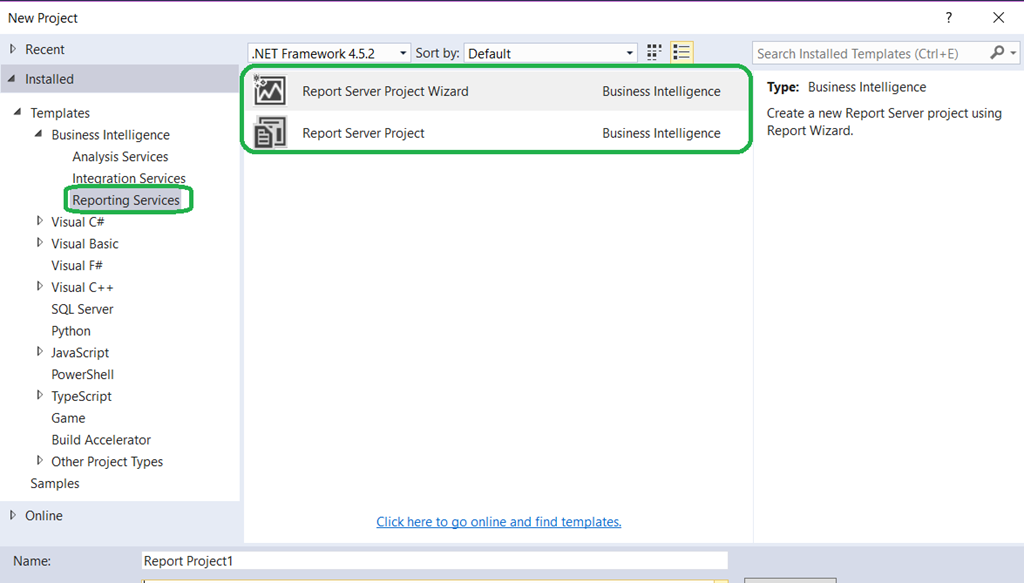Click the help question mark icon
The height and width of the screenshot is (583, 1024).
pyautogui.click(x=949, y=18)
